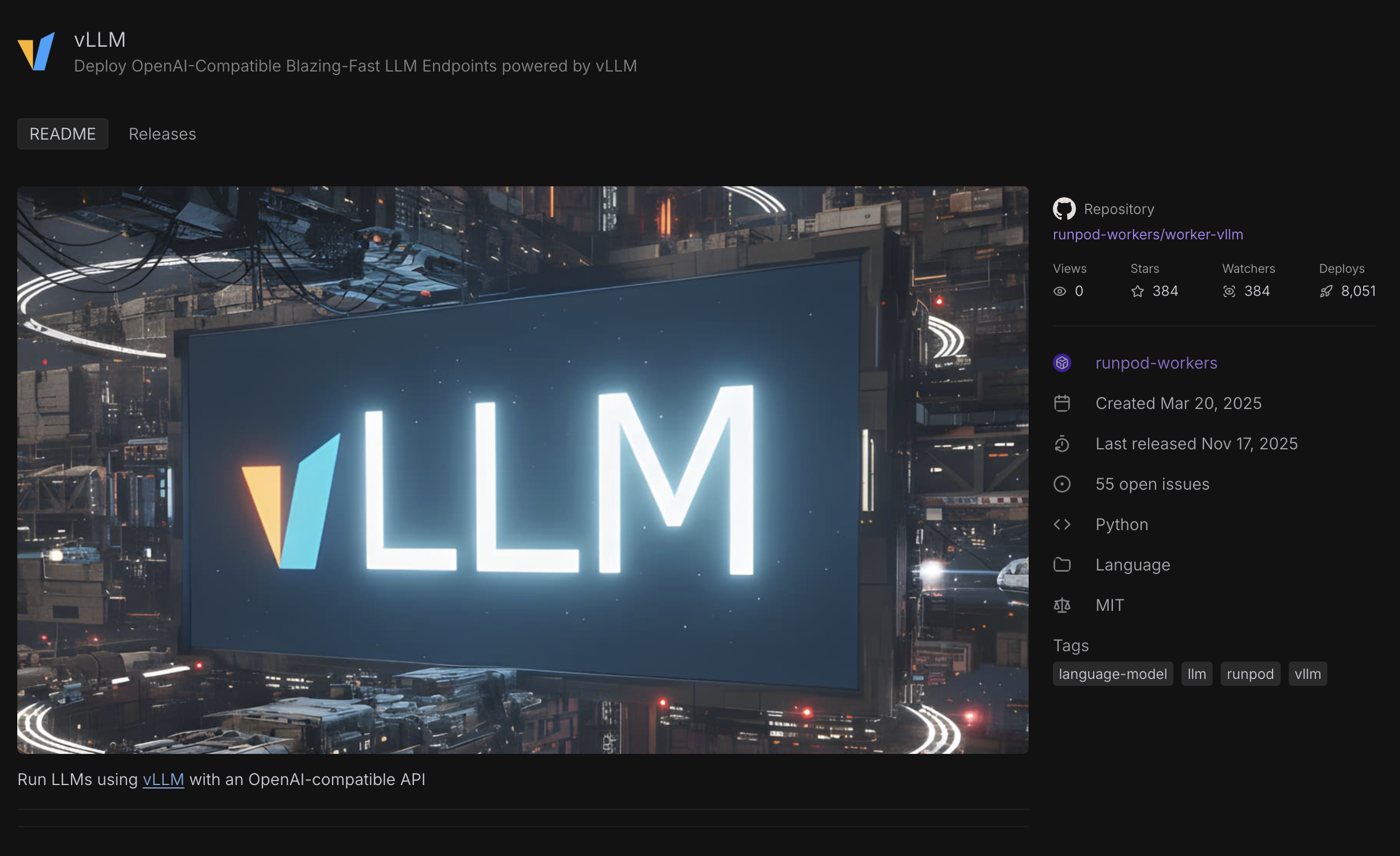This screenshot has height=856, width=1400.
Task: Open the runpod-workers/worker-vllm repository link
Action: click(x=1147, y=234)
